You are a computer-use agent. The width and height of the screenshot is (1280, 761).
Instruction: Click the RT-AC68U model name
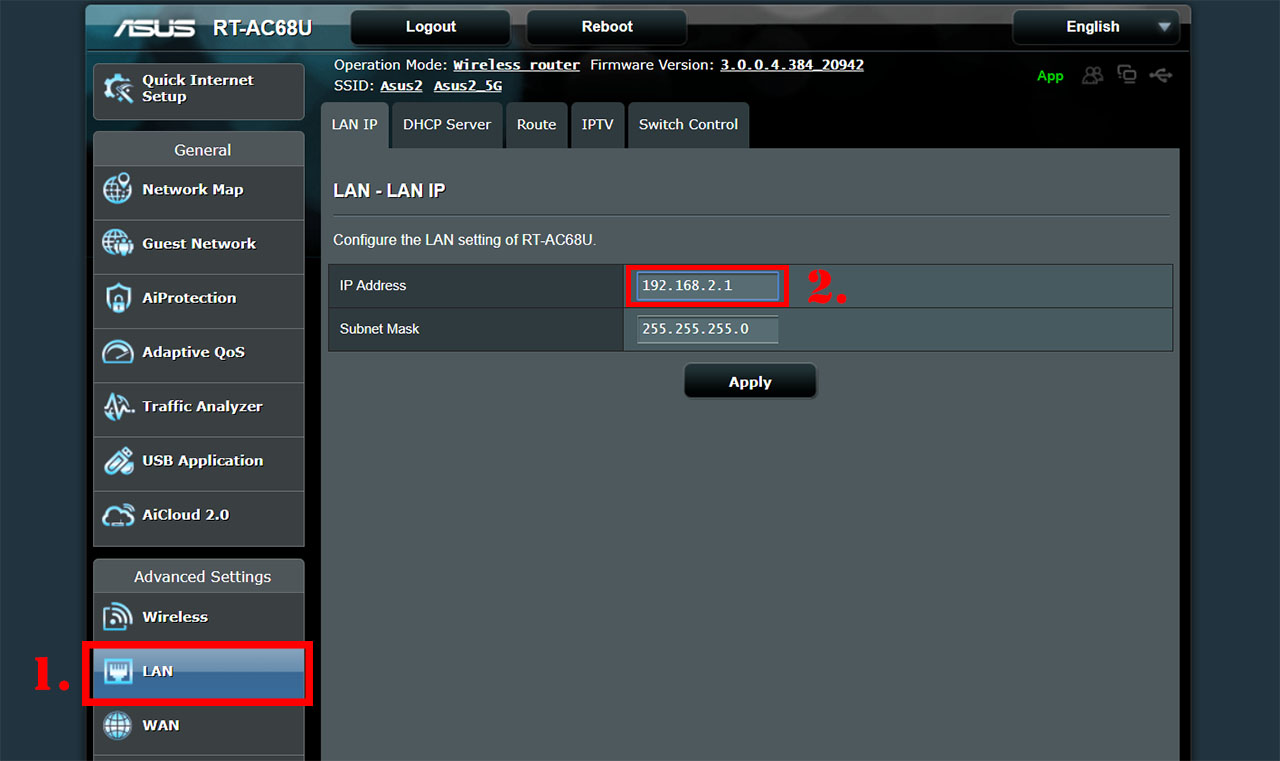[x=262, y=28]
